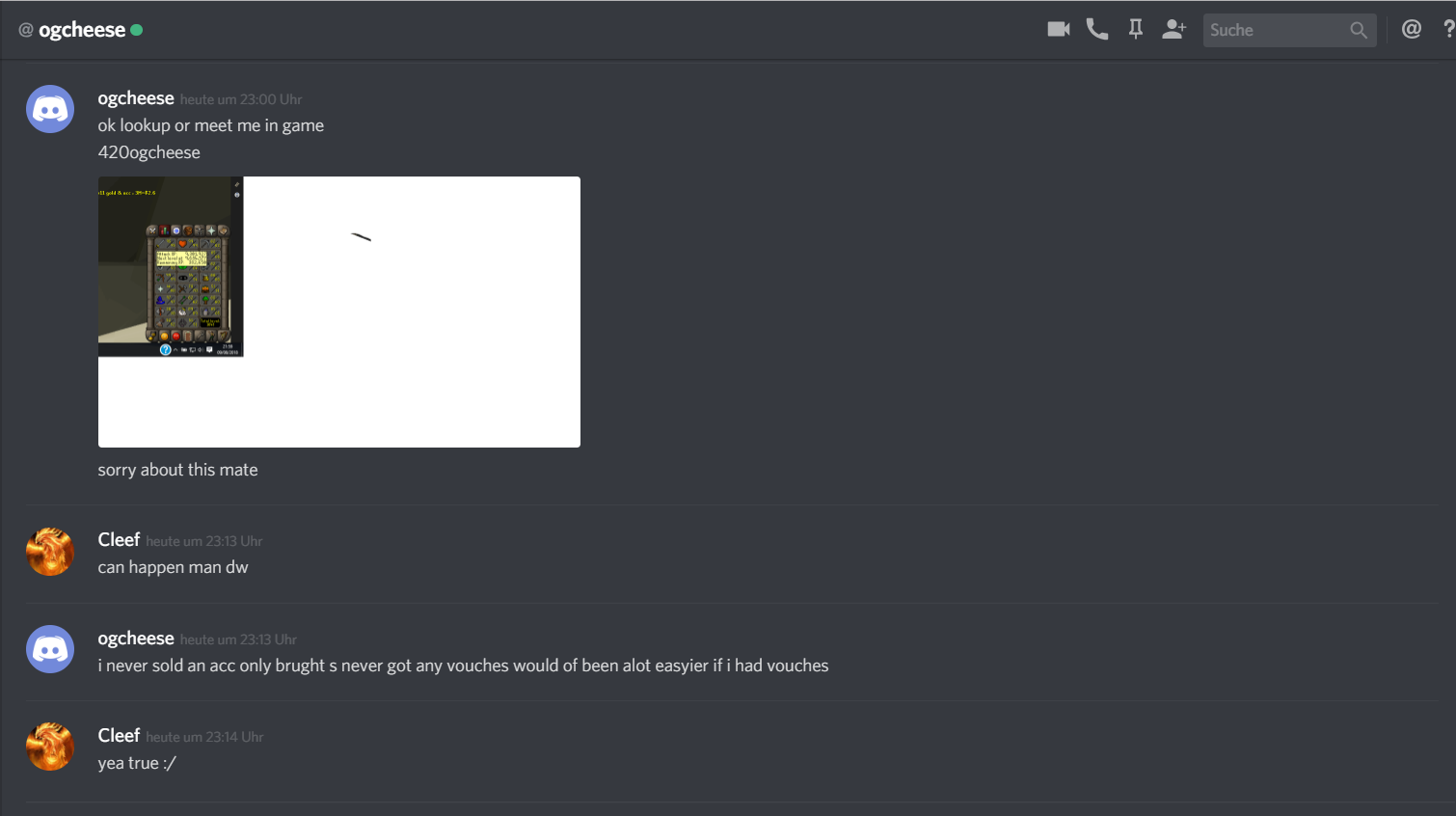
Task: Open the help question mark icon
Action: coord(1448,29)
